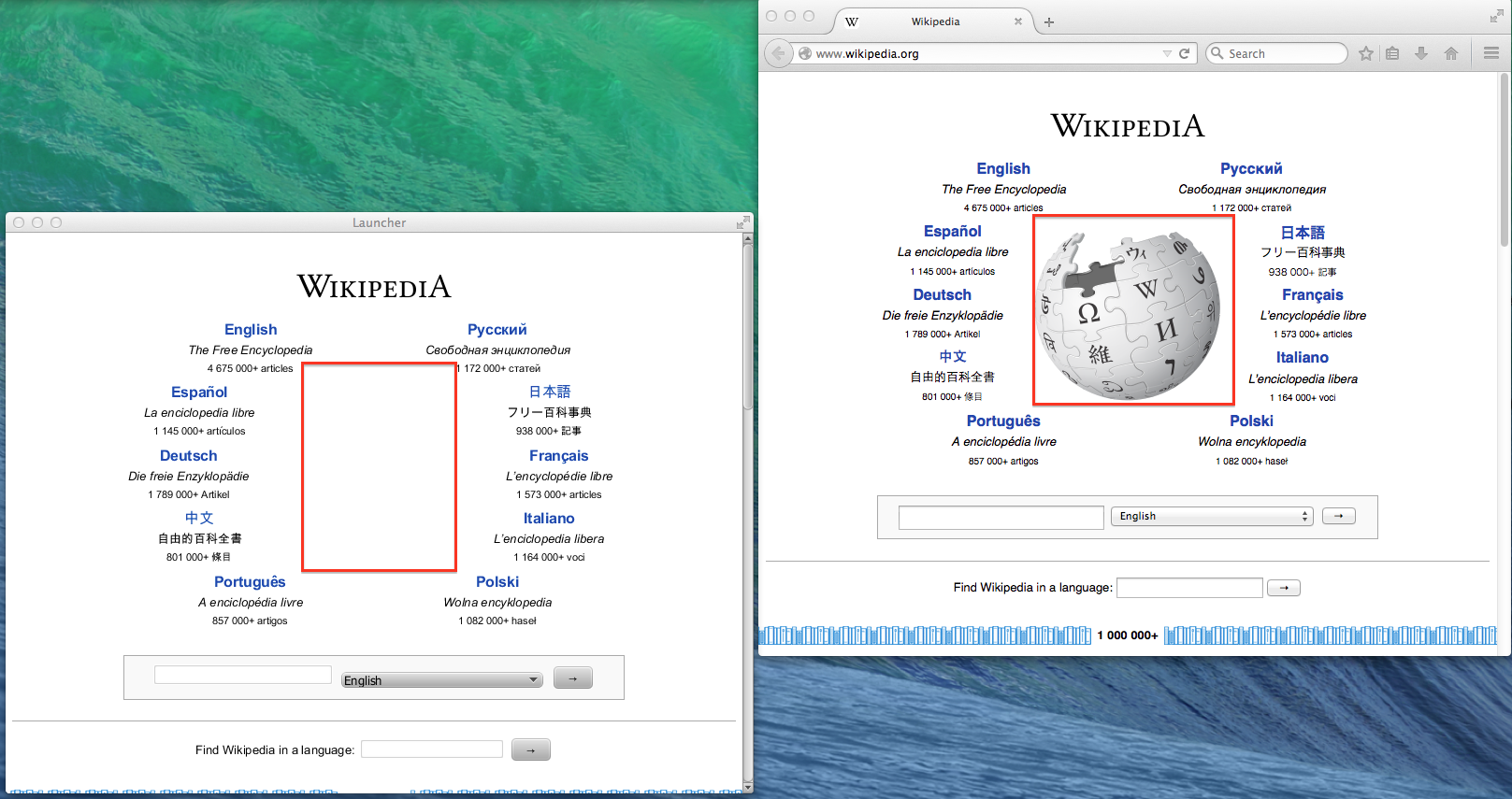Open the English language dropdown in the Launcher window
This screenshot has width=1512, height=799.
[x=441, y=680]
